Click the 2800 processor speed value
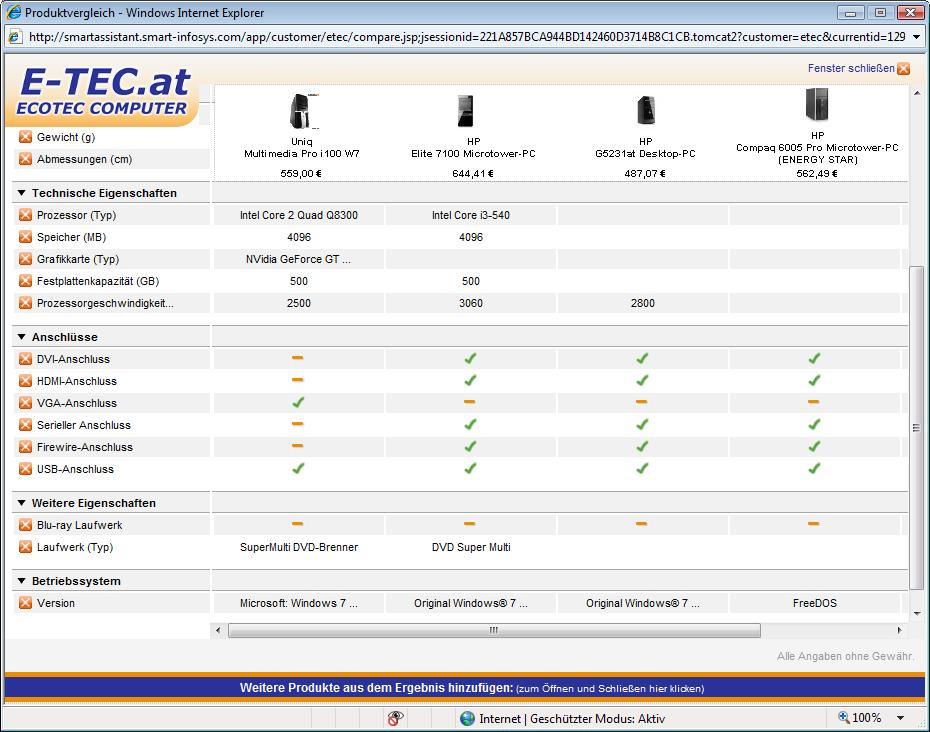 pyautogui.click(x=643, y=303)
